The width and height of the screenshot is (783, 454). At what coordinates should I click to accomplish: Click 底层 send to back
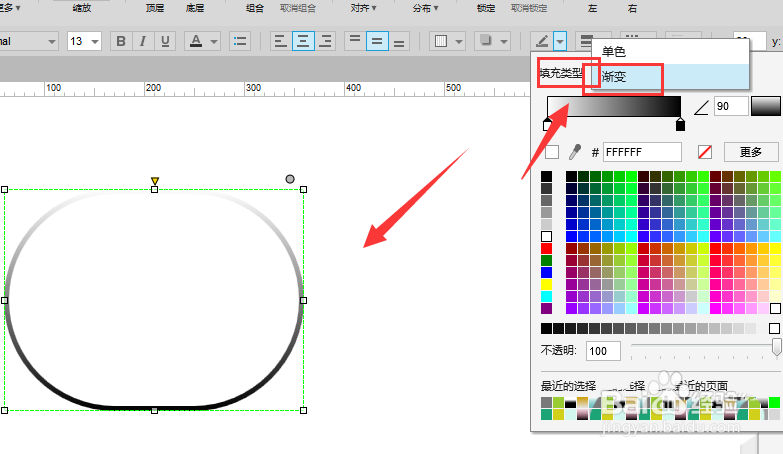195,8
